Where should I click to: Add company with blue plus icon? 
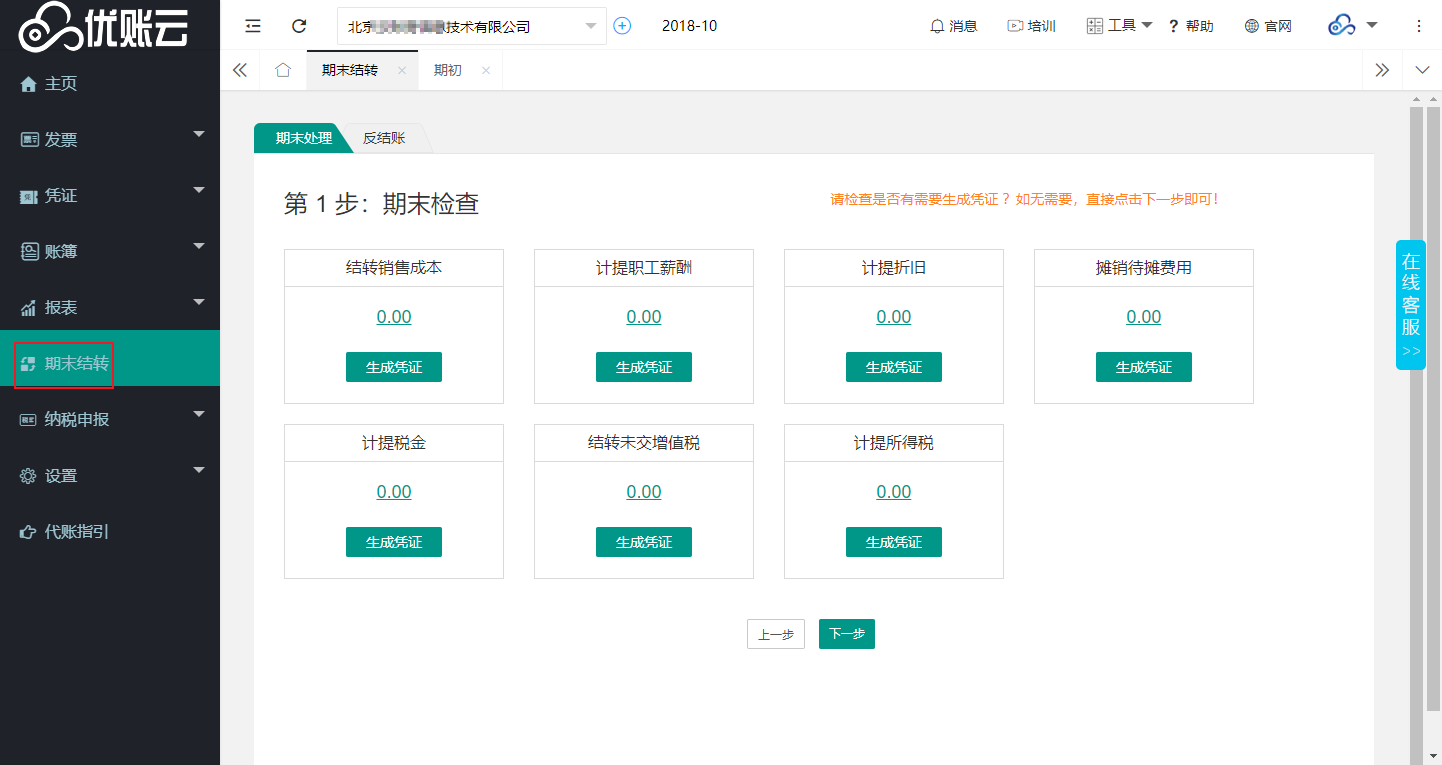(622, 26)
